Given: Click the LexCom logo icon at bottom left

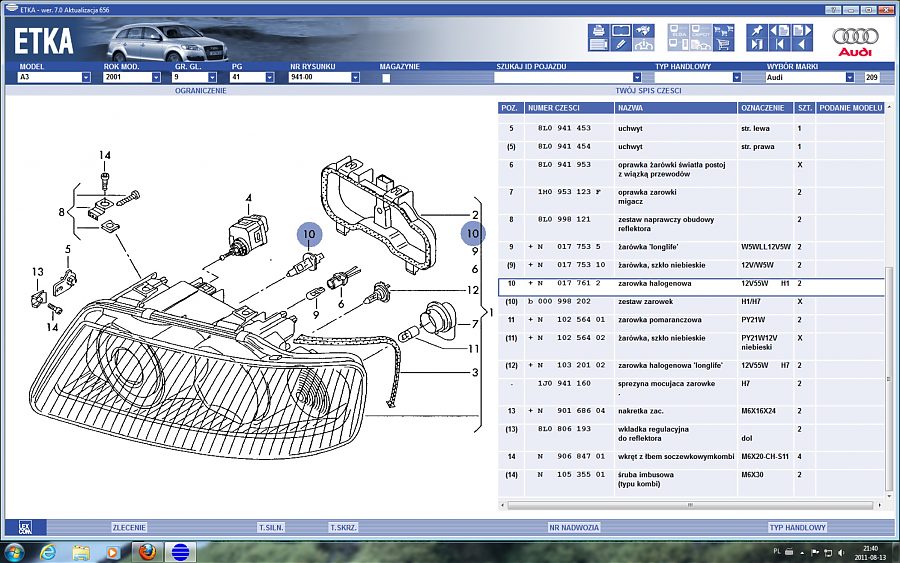Looking at the screenshot, I should pyautogui.click(x=25, y=527).
